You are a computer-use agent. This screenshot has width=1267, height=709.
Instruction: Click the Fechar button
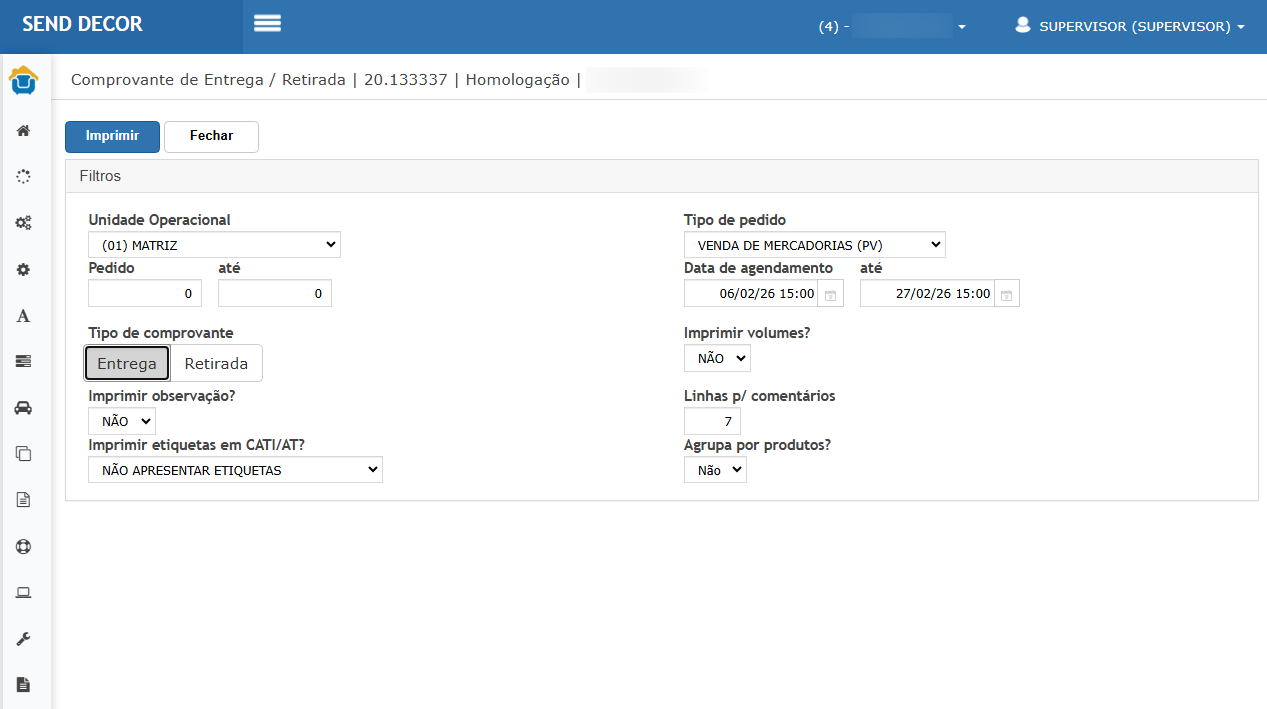coord(211,136)
